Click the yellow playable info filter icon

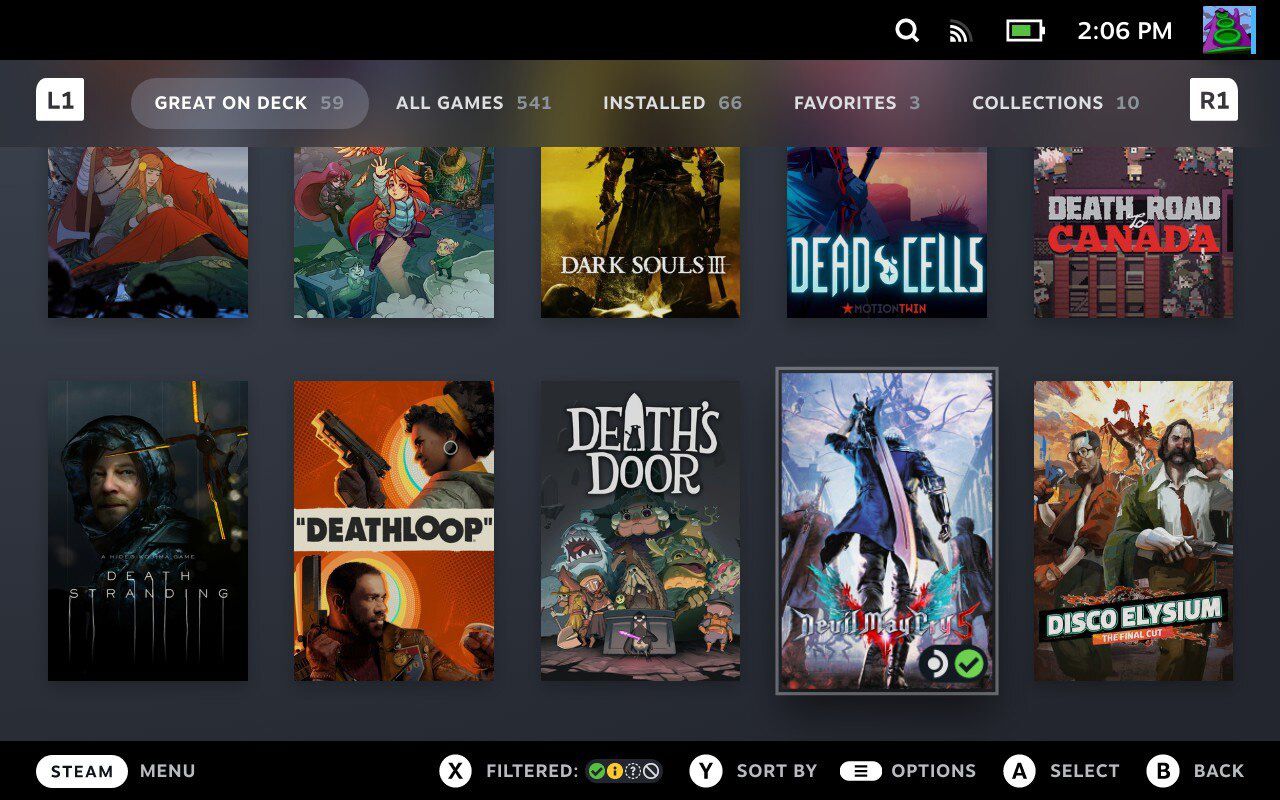tap(615, 771)
